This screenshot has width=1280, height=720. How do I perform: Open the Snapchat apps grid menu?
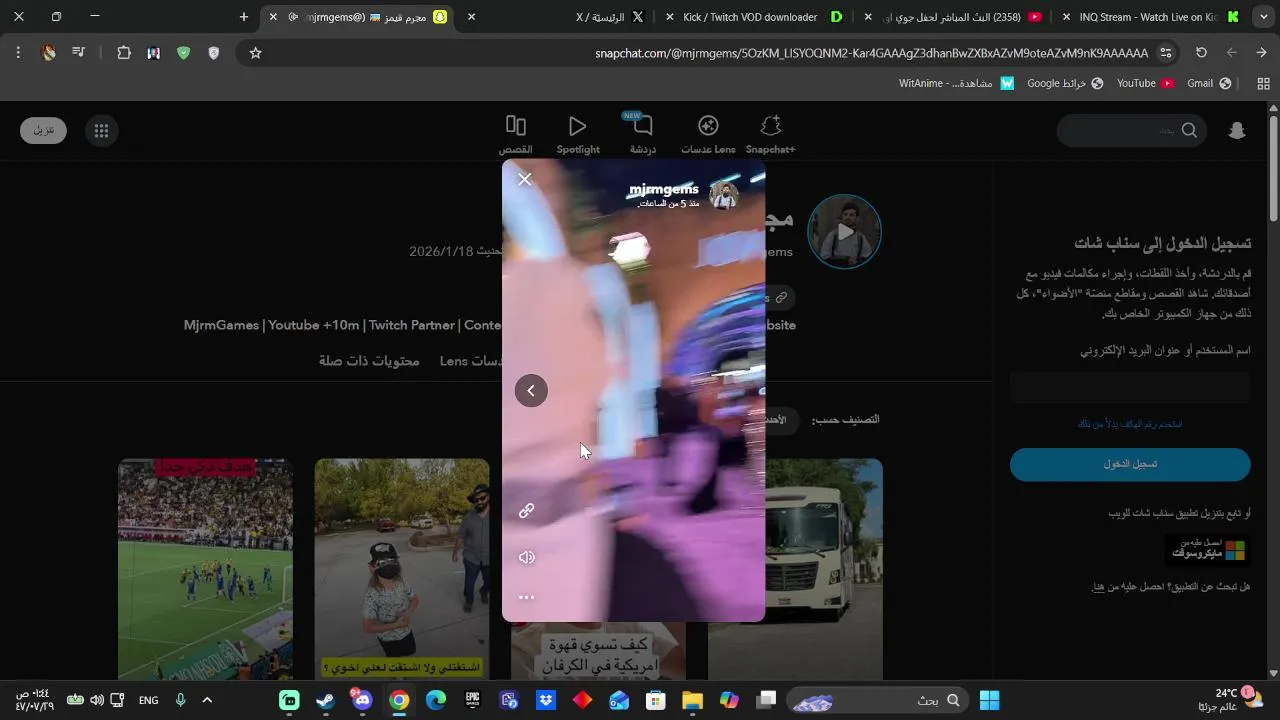tap(101, 130)
